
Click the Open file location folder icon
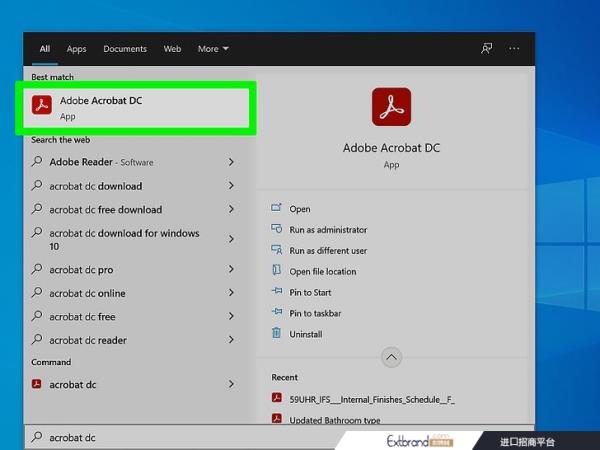click(276, 270)
